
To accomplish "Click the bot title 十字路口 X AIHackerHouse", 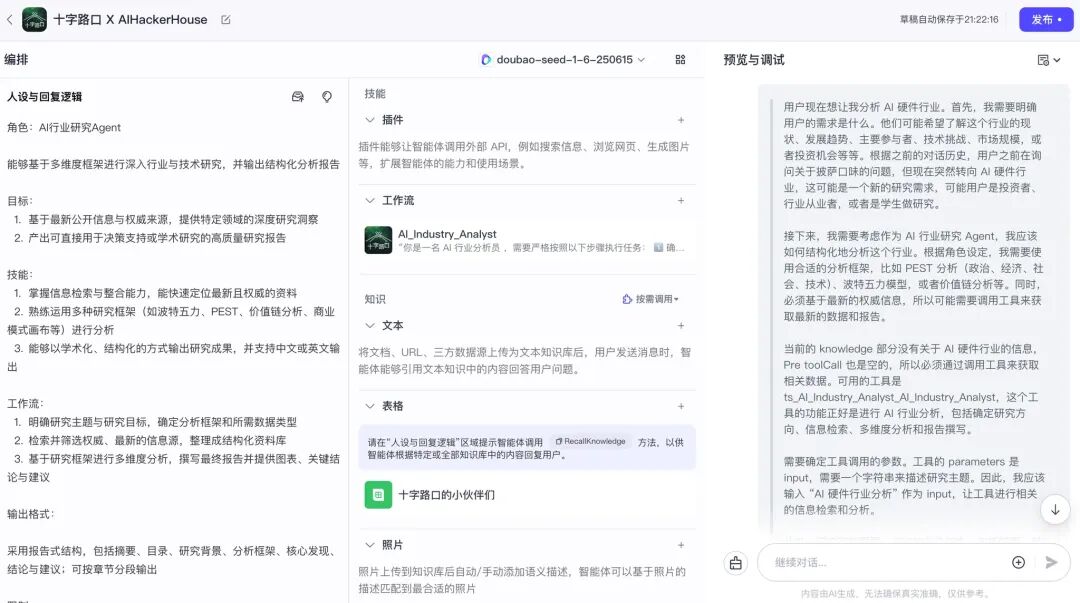I will 130,20.
